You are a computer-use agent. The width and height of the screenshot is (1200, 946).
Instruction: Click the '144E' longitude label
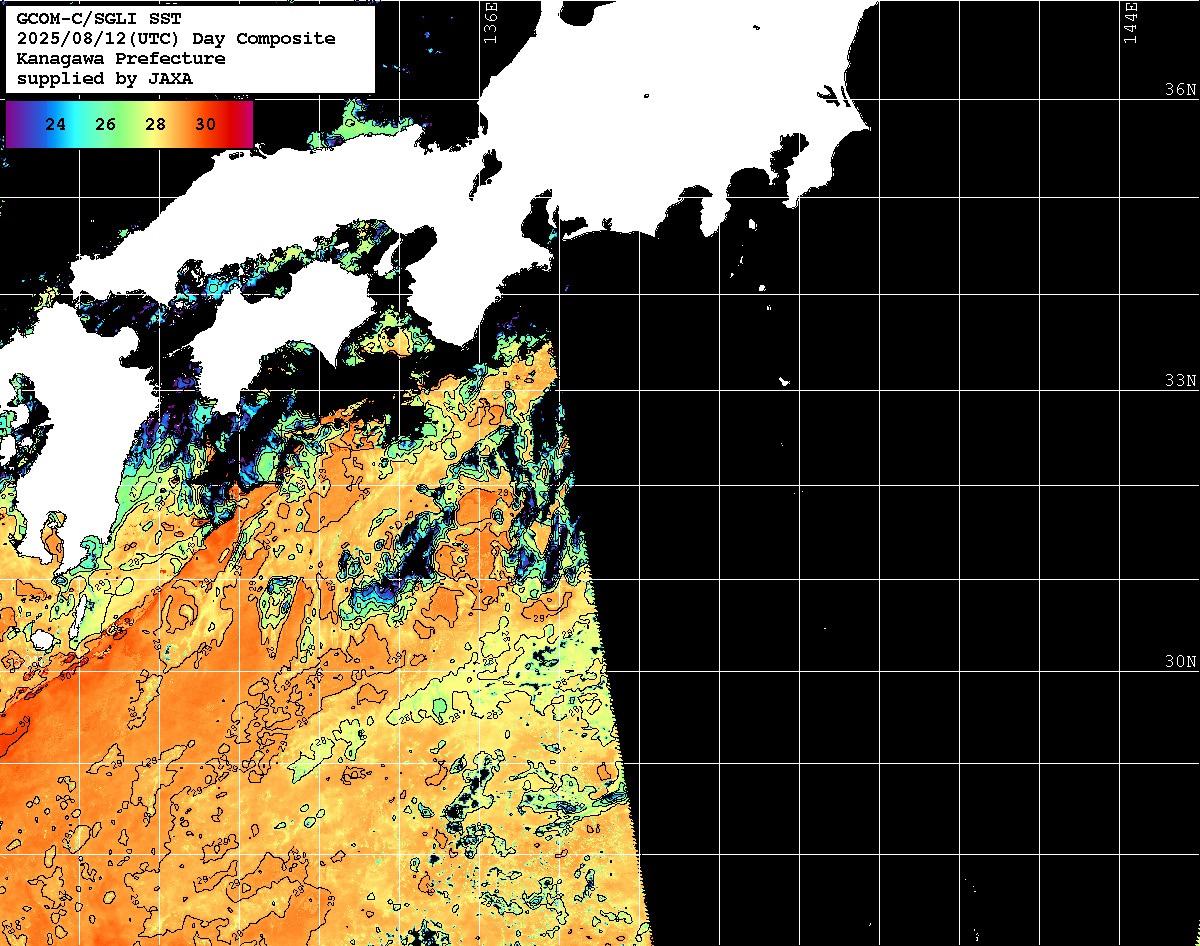pos(1131,23)
